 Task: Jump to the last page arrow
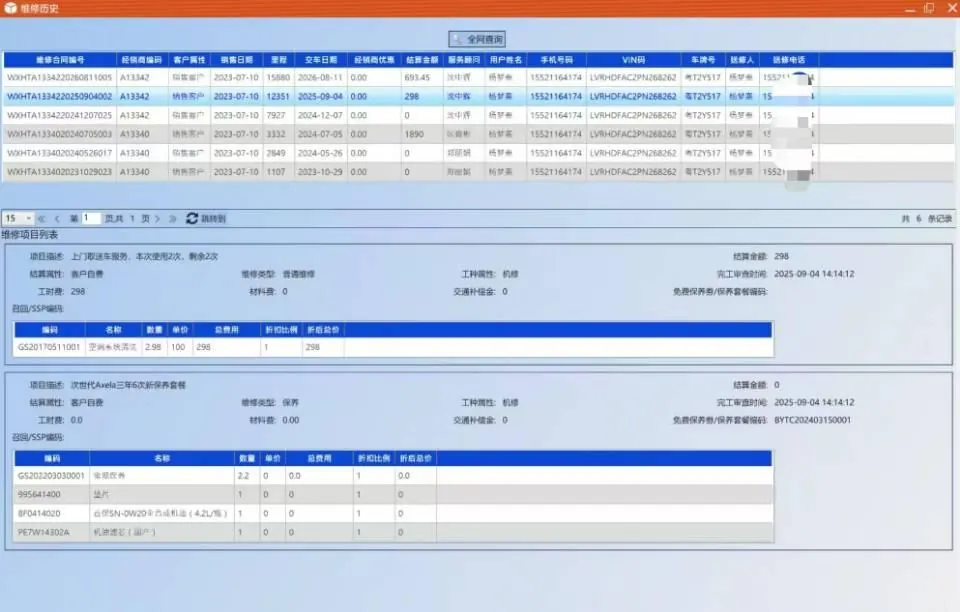173,218
